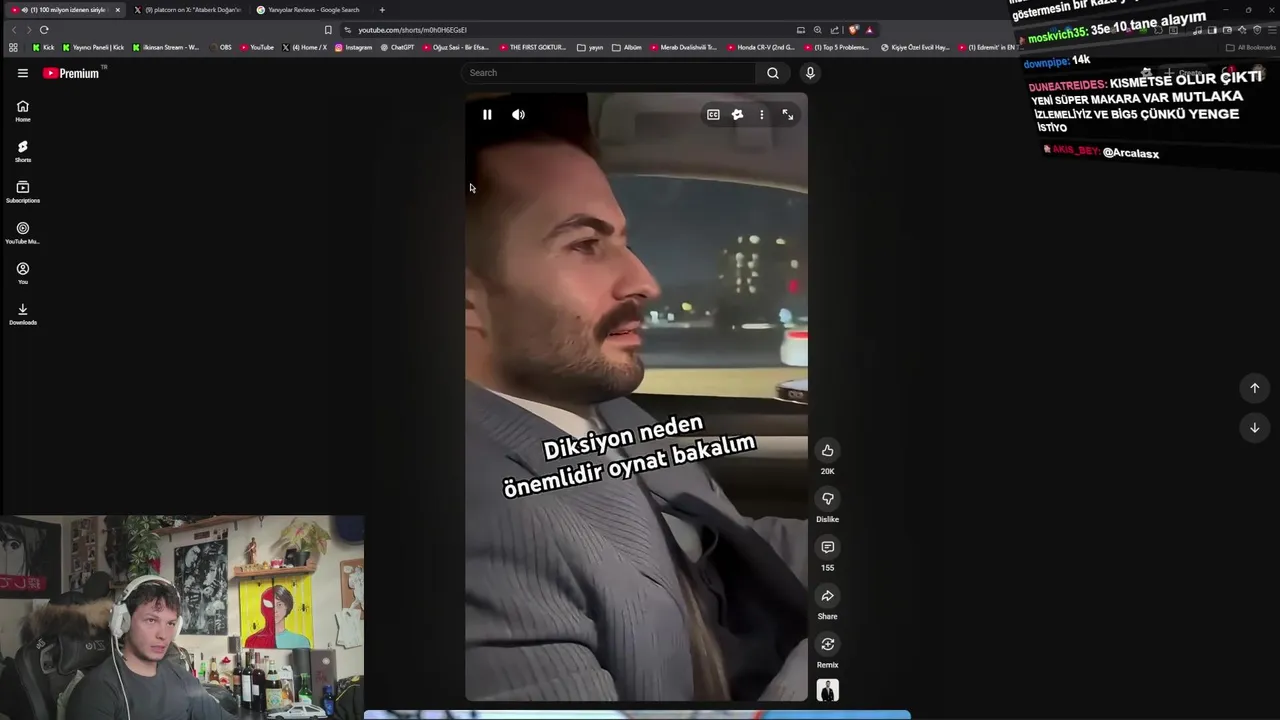
Task: Open the YouTube hamburger guide menu
Action: [x=22, y=73]
